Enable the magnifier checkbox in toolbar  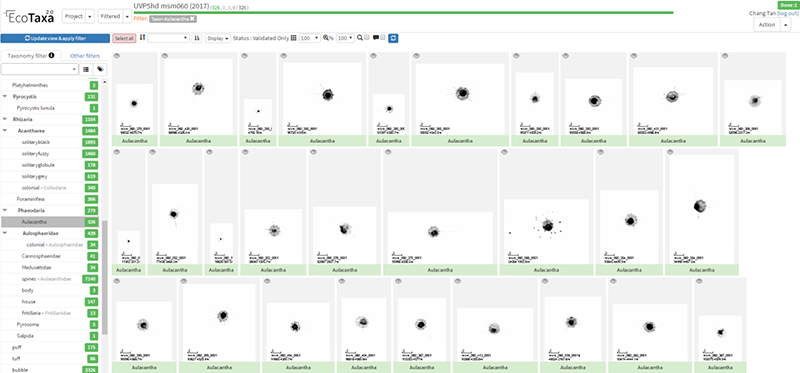pos(366,38)
